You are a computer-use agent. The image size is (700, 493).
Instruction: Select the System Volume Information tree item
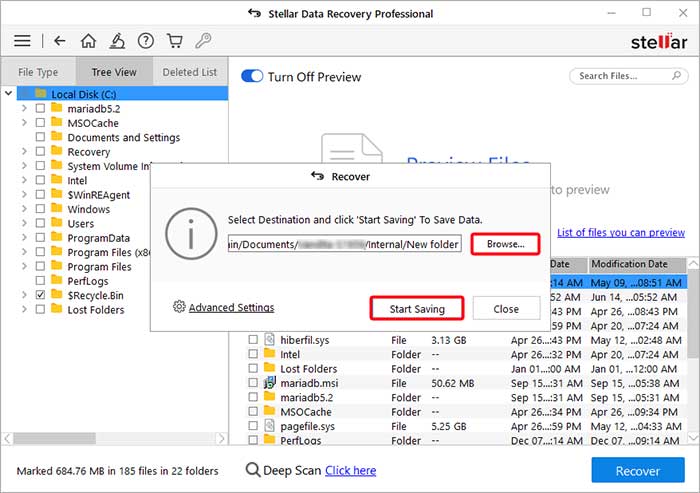(x=108, y=166)
